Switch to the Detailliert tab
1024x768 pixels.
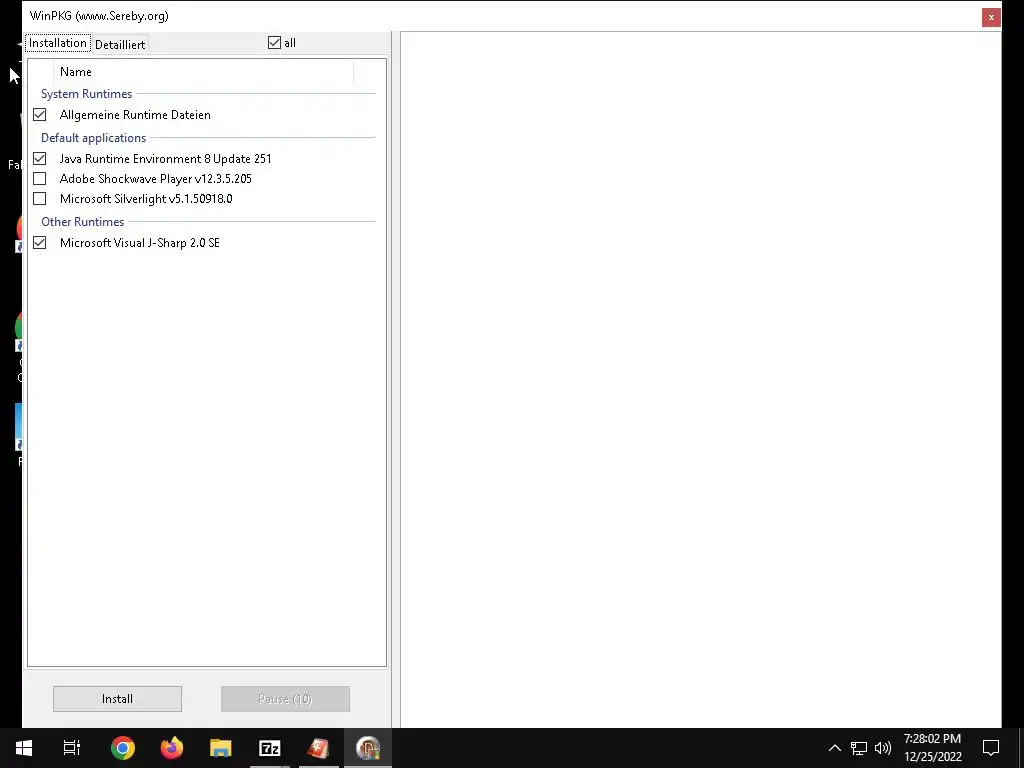pos(120,44)
